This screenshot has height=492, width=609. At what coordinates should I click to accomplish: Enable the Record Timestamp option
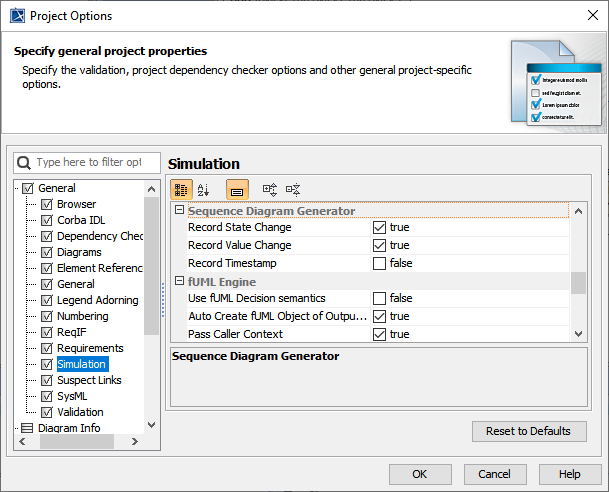pyautogui.click(x=379, y=263)
